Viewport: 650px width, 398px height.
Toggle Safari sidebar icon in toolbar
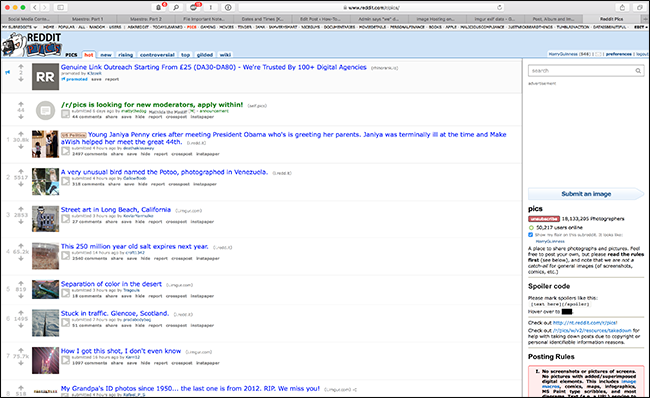click(61, 7)
